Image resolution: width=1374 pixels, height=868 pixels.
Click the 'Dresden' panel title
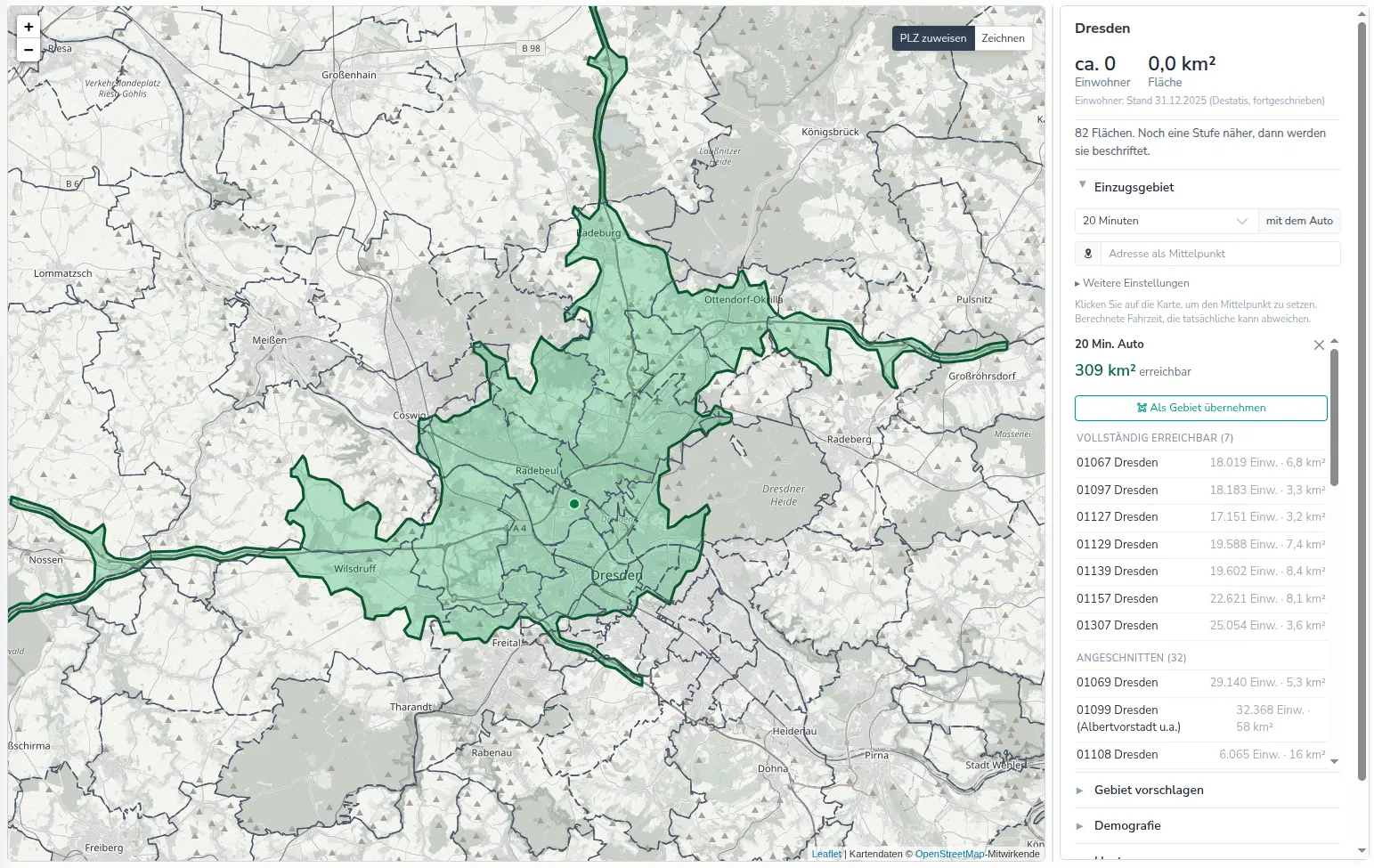click(1102, 28)
